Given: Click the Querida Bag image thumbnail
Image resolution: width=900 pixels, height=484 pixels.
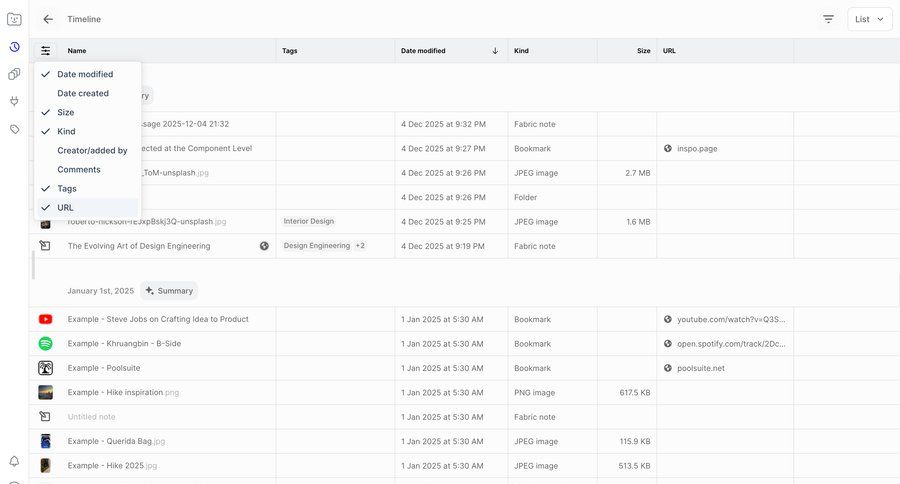Looking at the screenshot, I should coord(45,441).
